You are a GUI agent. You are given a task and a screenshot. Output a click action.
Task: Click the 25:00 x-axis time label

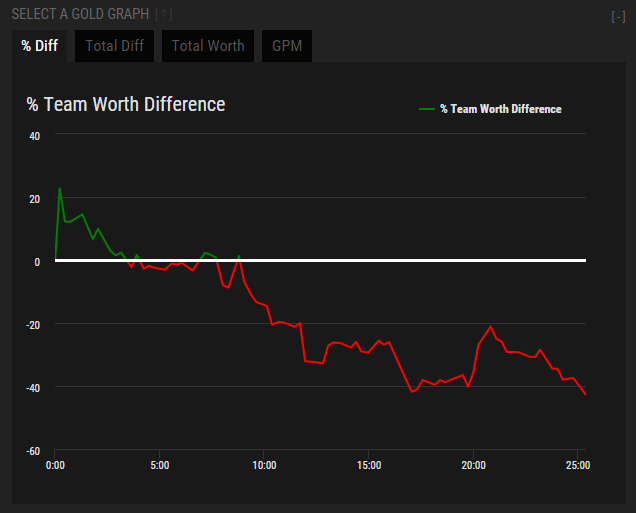[x=578, y=465]
